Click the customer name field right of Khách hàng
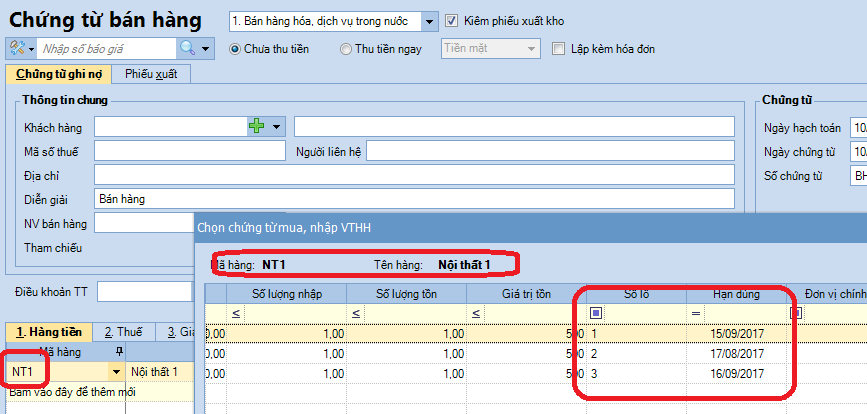Image resolution: width=867 pixels, height=414 pixels. click(514, 127)
